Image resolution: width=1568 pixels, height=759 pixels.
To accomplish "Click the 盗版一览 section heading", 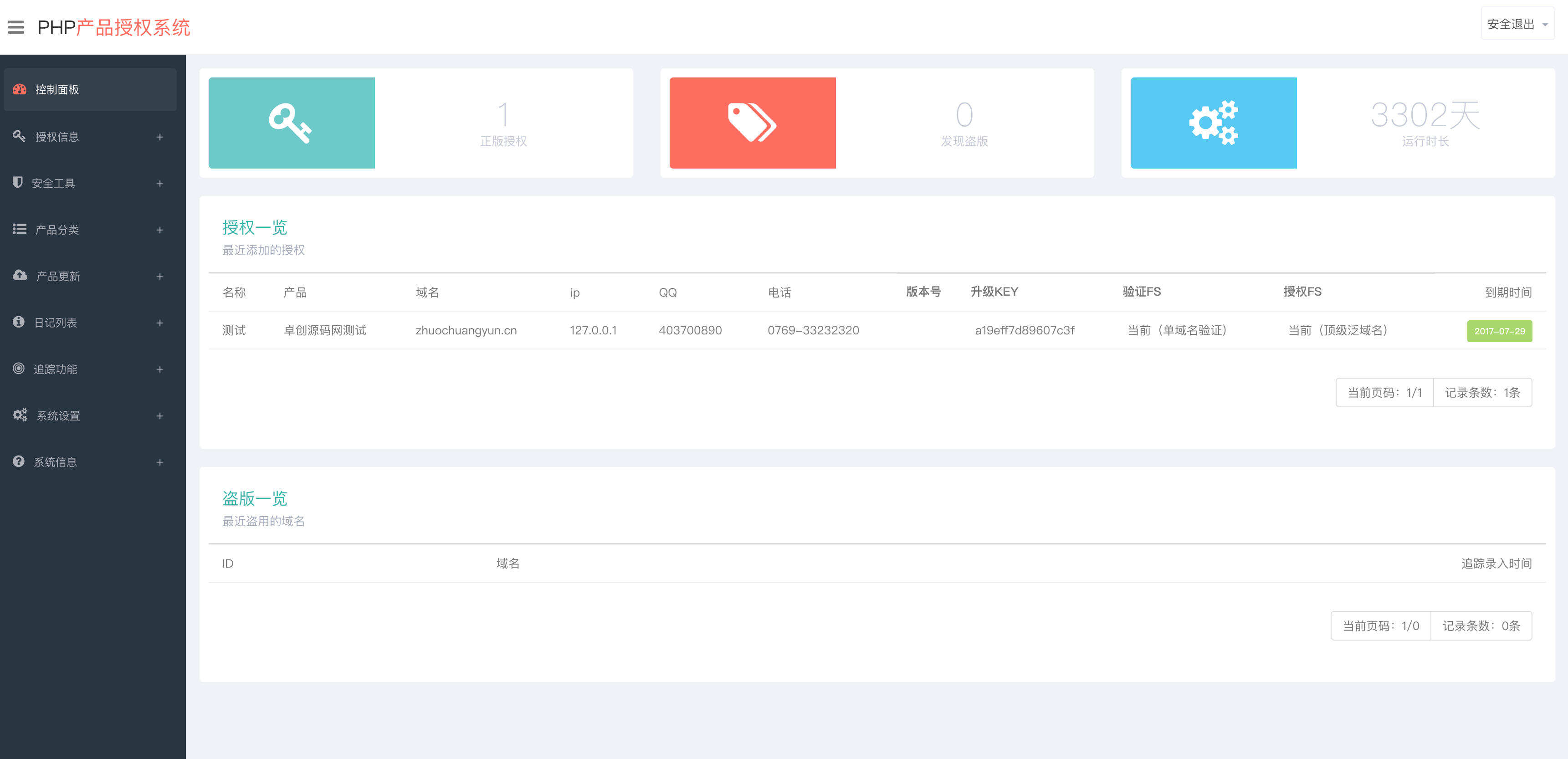I will tap(255, 498).
